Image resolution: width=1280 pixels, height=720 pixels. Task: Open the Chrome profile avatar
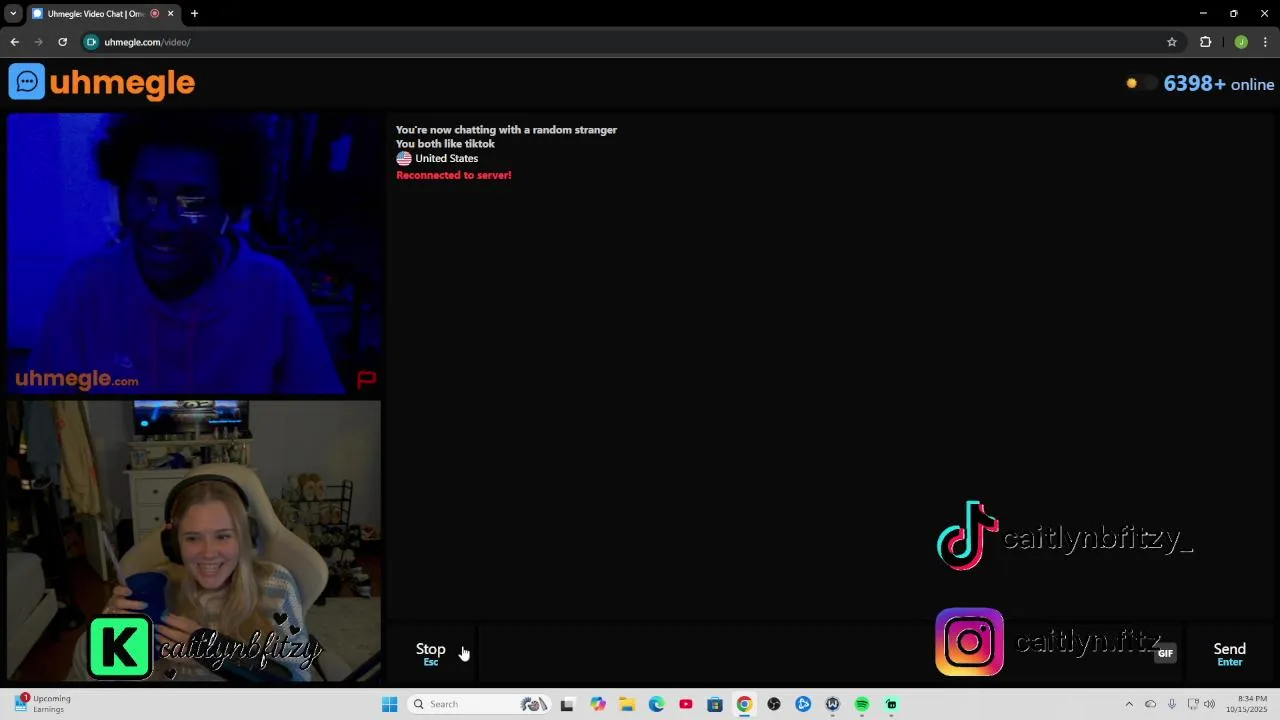[1241, 42]
